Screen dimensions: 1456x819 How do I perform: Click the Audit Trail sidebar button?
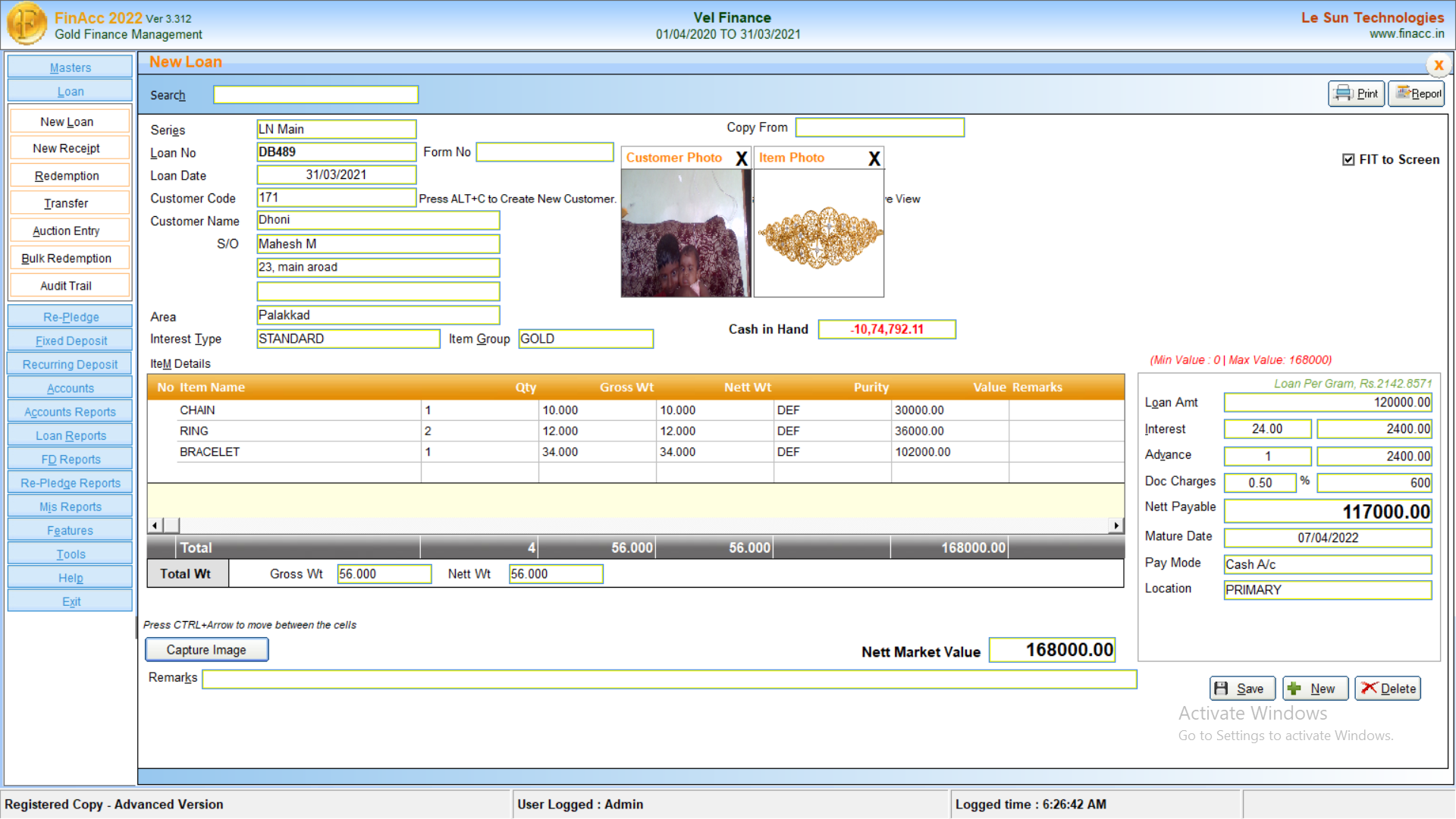click(x=70, y=285)
